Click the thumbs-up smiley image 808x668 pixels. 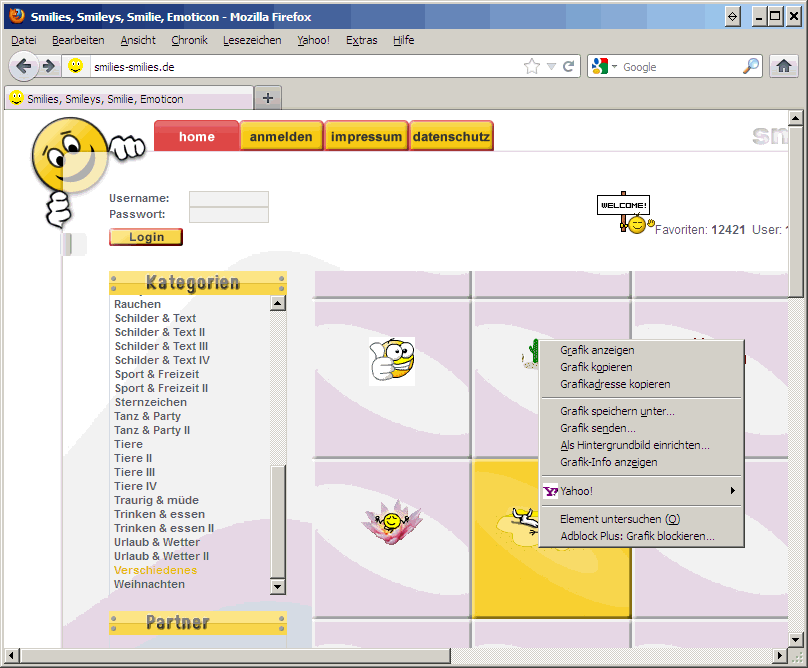pyautogui.click(x=392, y=361)
